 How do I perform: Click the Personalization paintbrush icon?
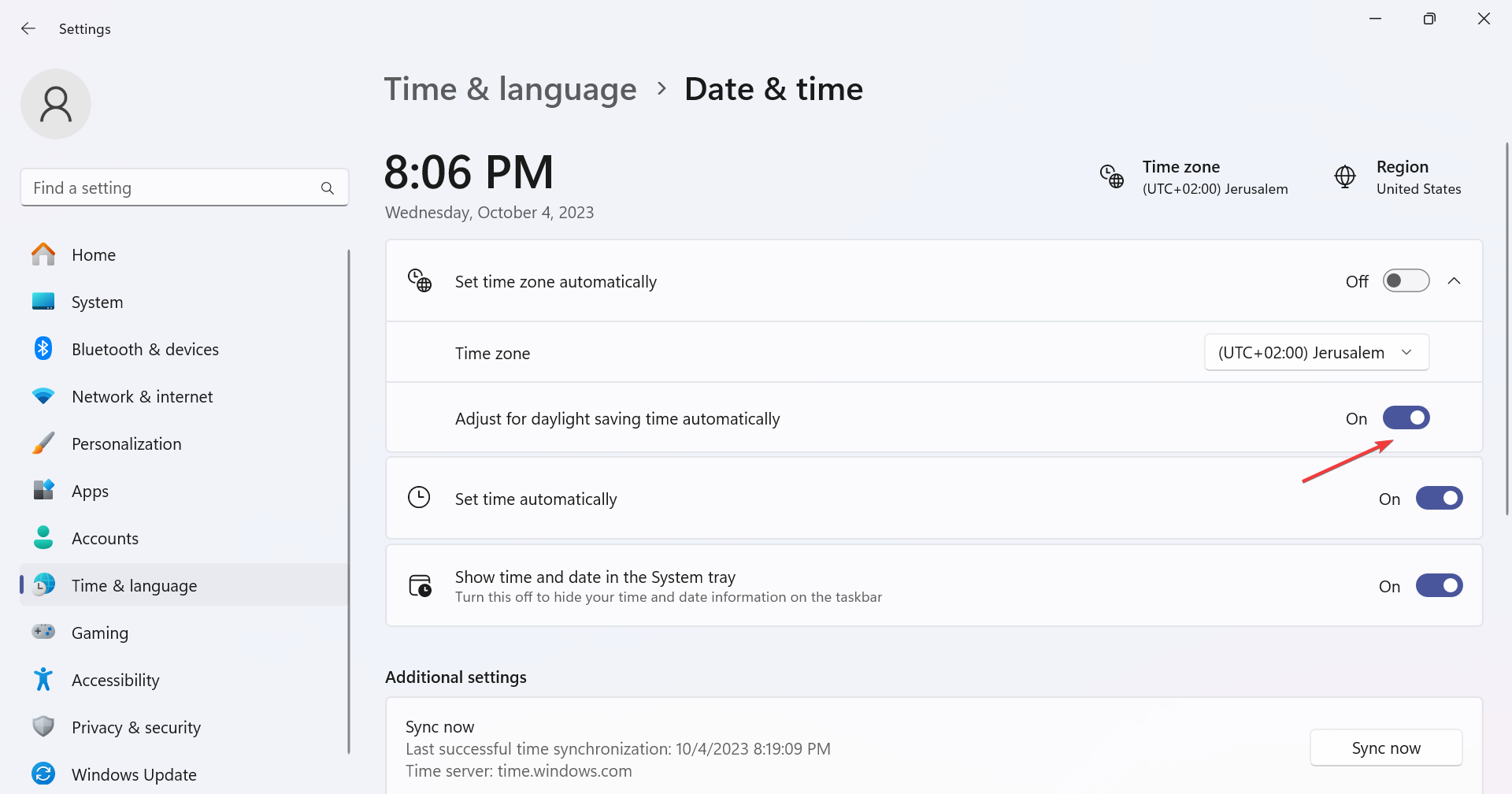coord(43,443)
